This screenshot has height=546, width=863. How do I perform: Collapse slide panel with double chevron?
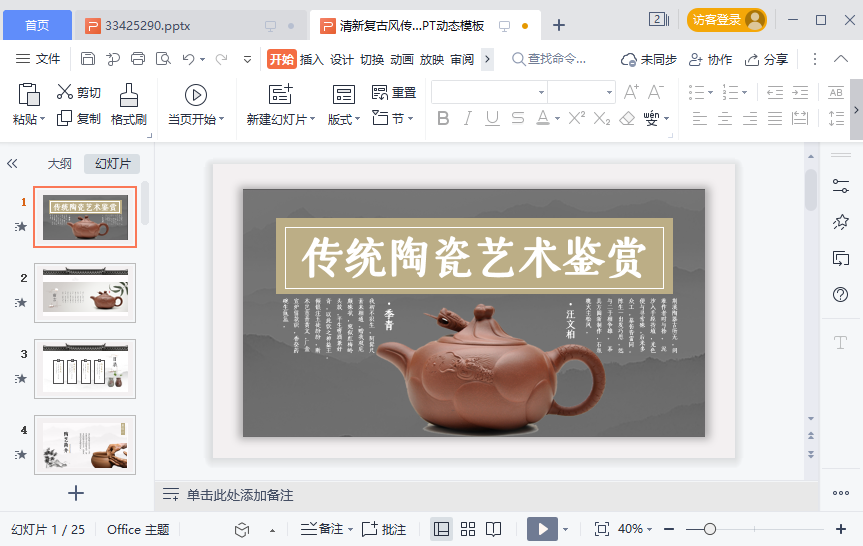(12, 163)
